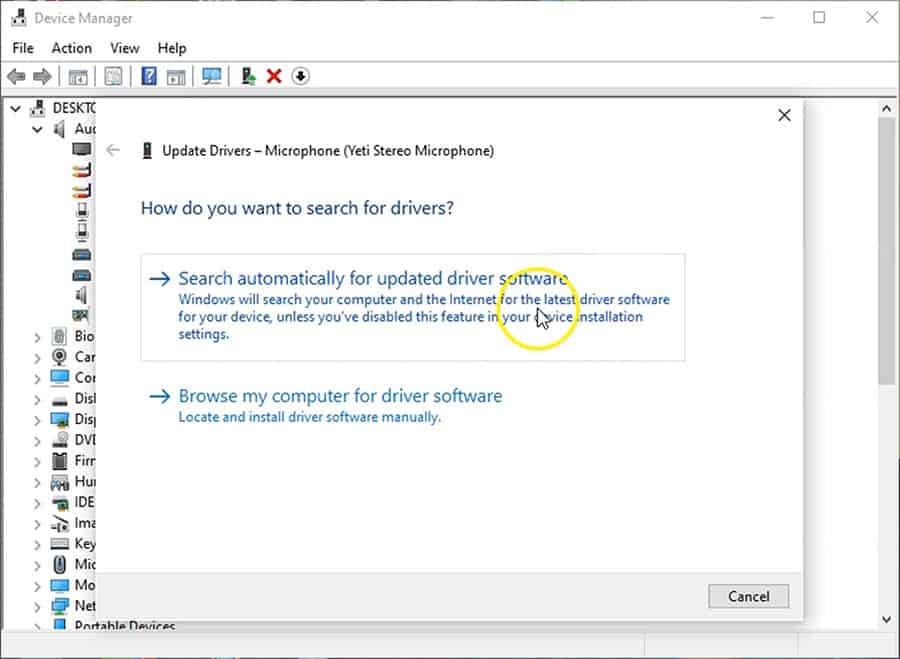Maximize the Device Manager window
Viewport: 900px width, 659px height.
pyautogui.click(x=819, y=18)
